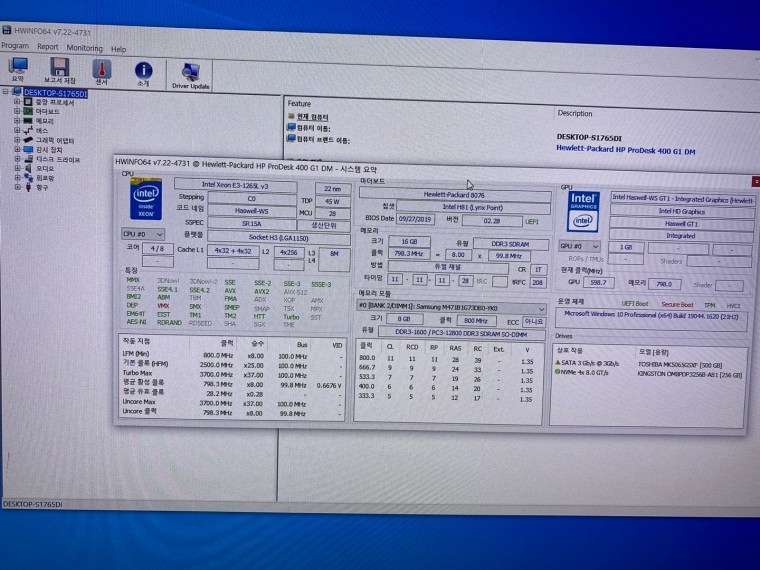The height and width of the screenshot is (570, 760).
Task: Click the 메모리 memory icon in tree
Action: (x=28, y=121)
